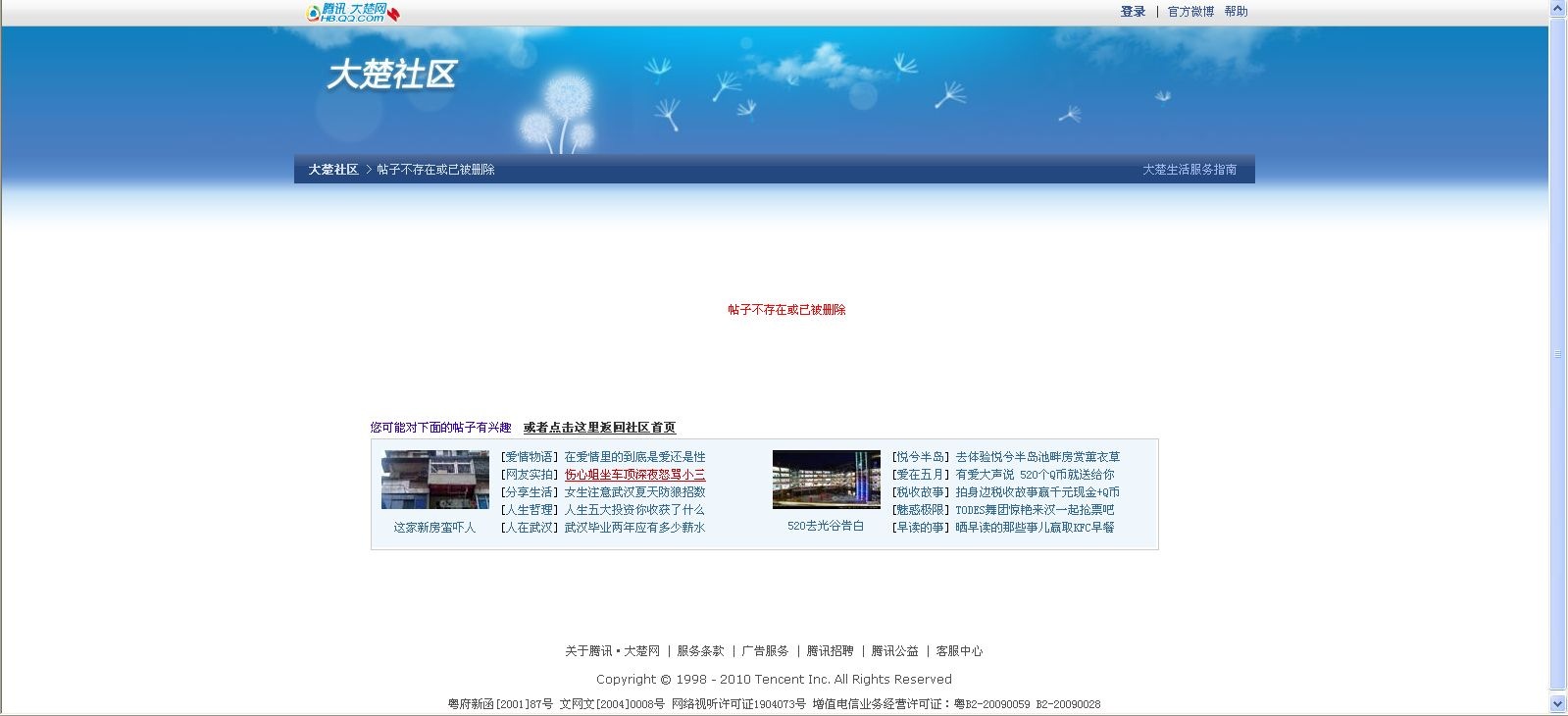Click the Tencent 大楚网 HB.QQ.com logo

click(352, 13)
